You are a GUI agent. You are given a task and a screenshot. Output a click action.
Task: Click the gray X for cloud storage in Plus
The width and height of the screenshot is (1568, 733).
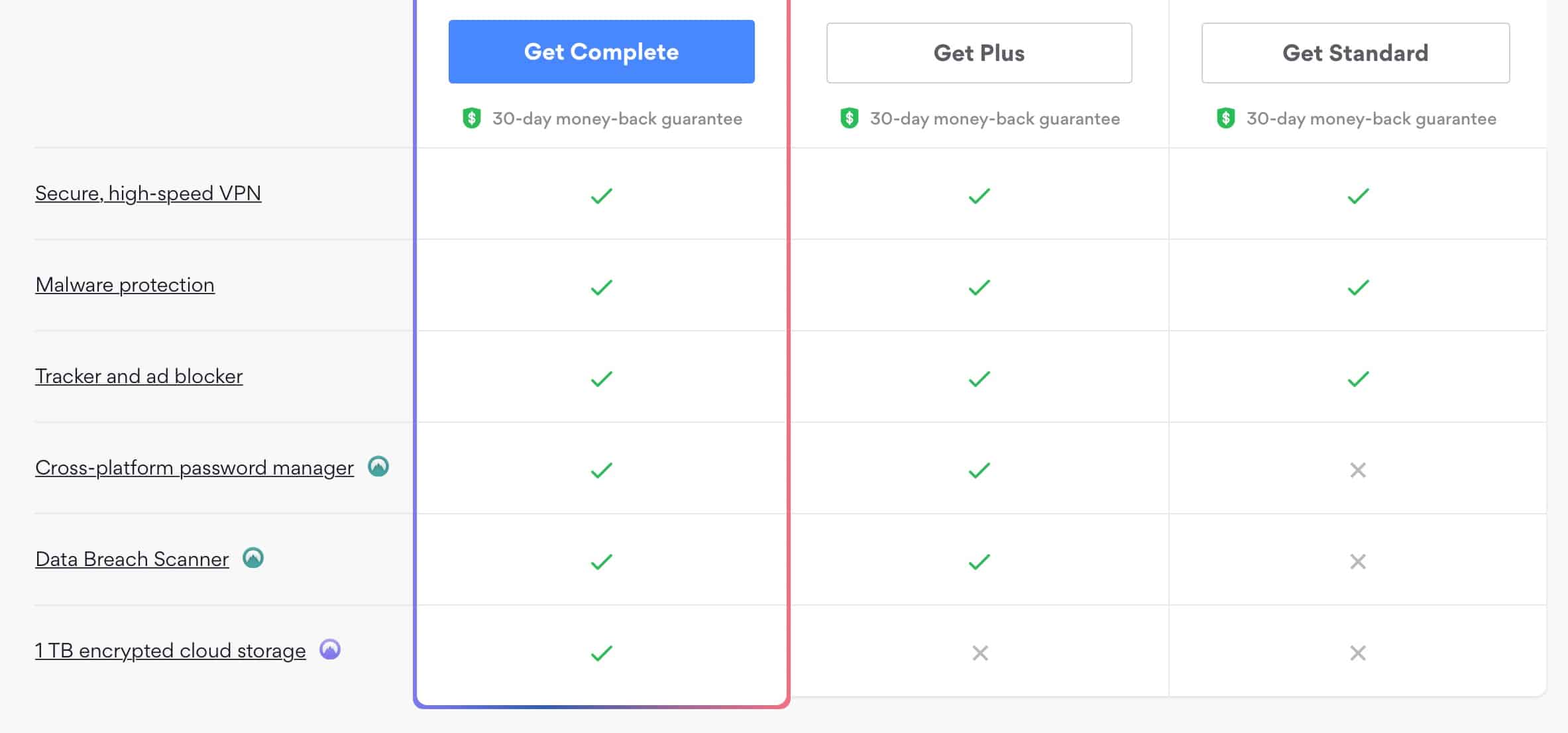(x=980, y=653)
